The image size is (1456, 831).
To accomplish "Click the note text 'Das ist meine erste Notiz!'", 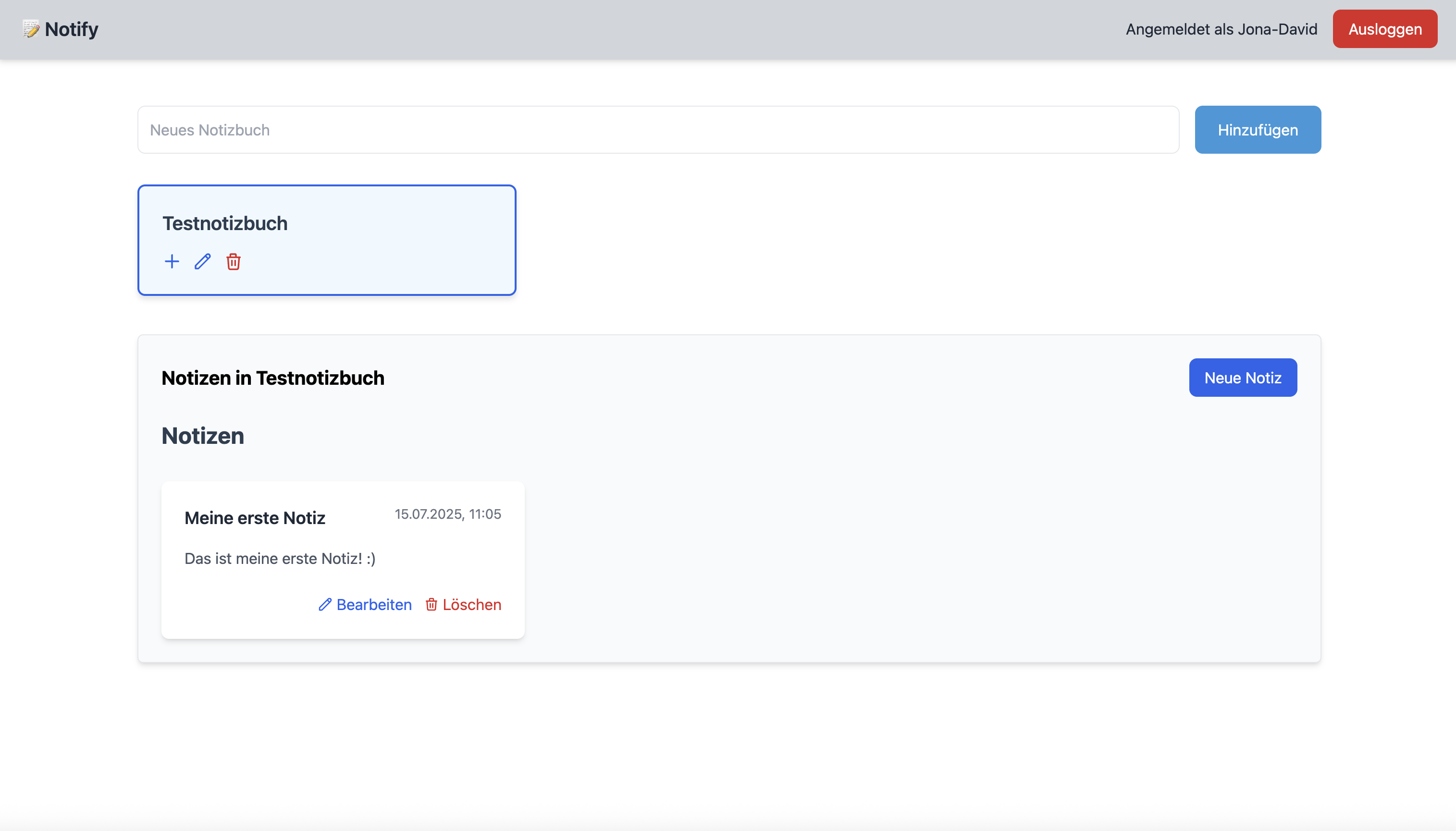I will coord(280,558).
